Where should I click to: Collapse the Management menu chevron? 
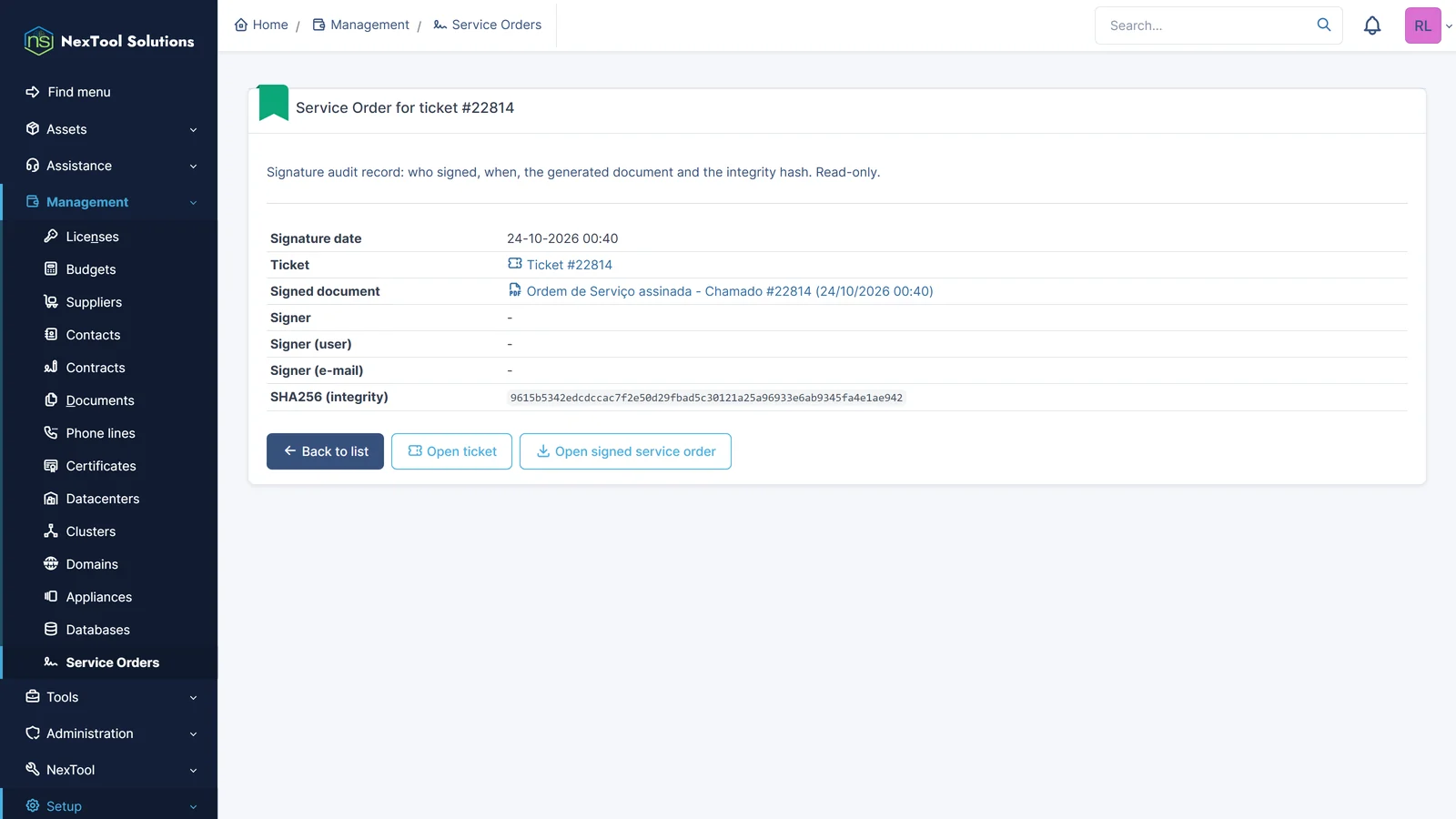193,203
